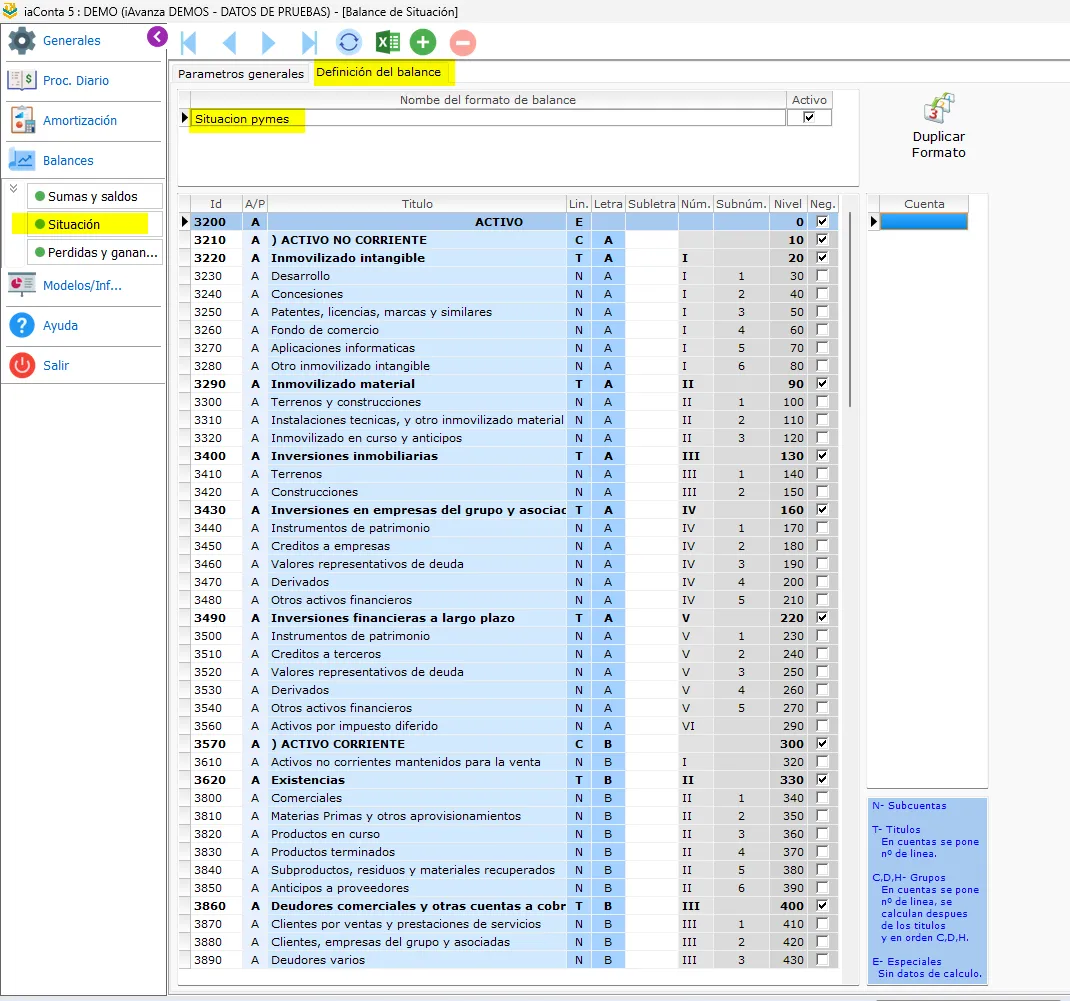Open the Ayuda menu
1070x1001 pixels.
coord(60,325)
